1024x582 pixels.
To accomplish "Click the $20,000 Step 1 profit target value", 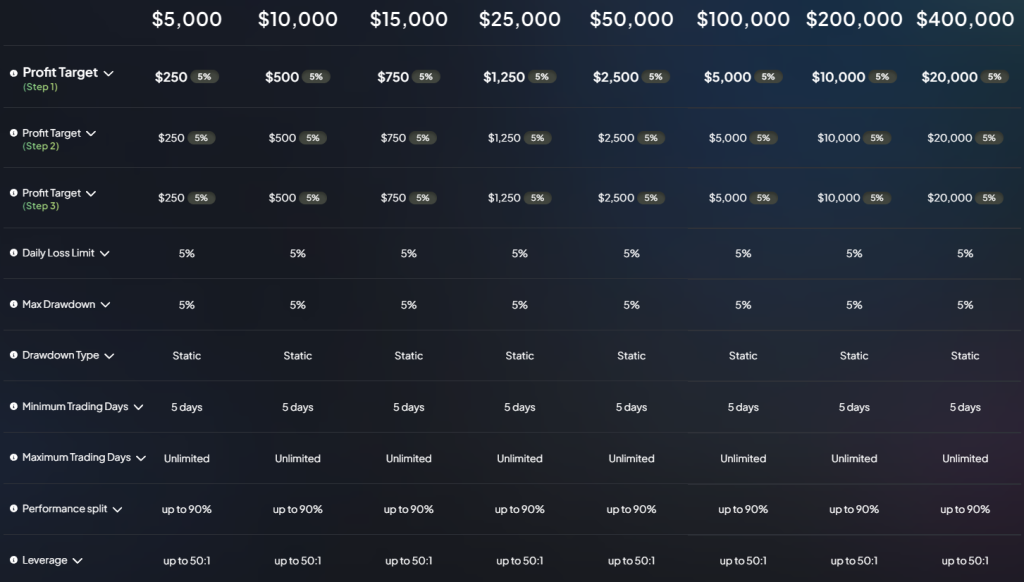I will pyautogui.click(x=950, y=77).
